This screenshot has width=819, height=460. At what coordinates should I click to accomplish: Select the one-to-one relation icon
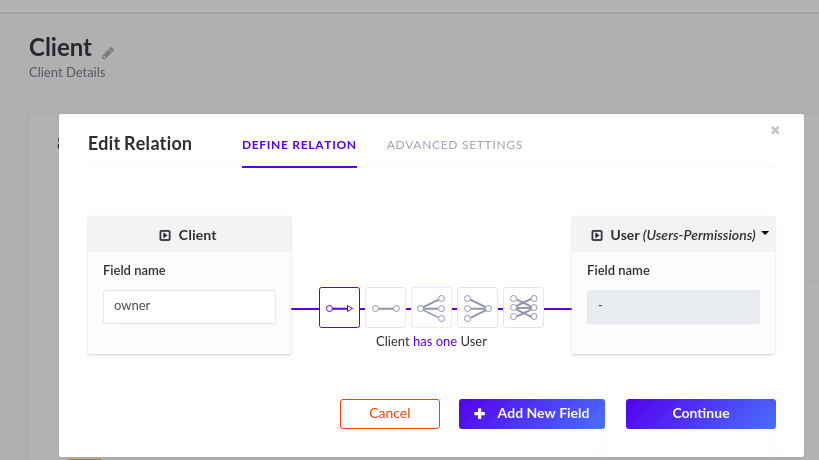tap(385, 308)
